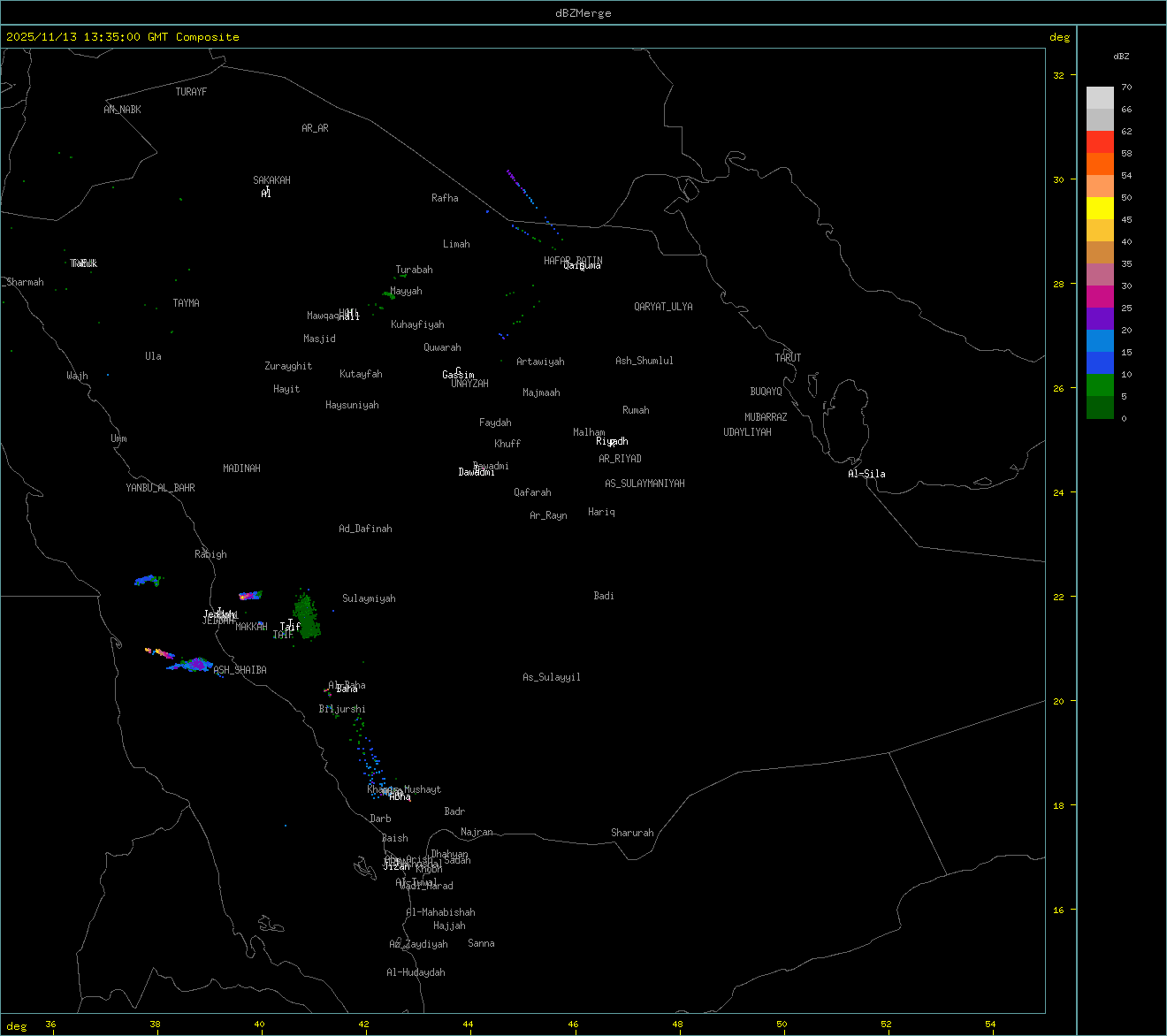
Task: Click the longitude 46 axis tick label
Action: pyautogui.click(x=573, y=1025)
